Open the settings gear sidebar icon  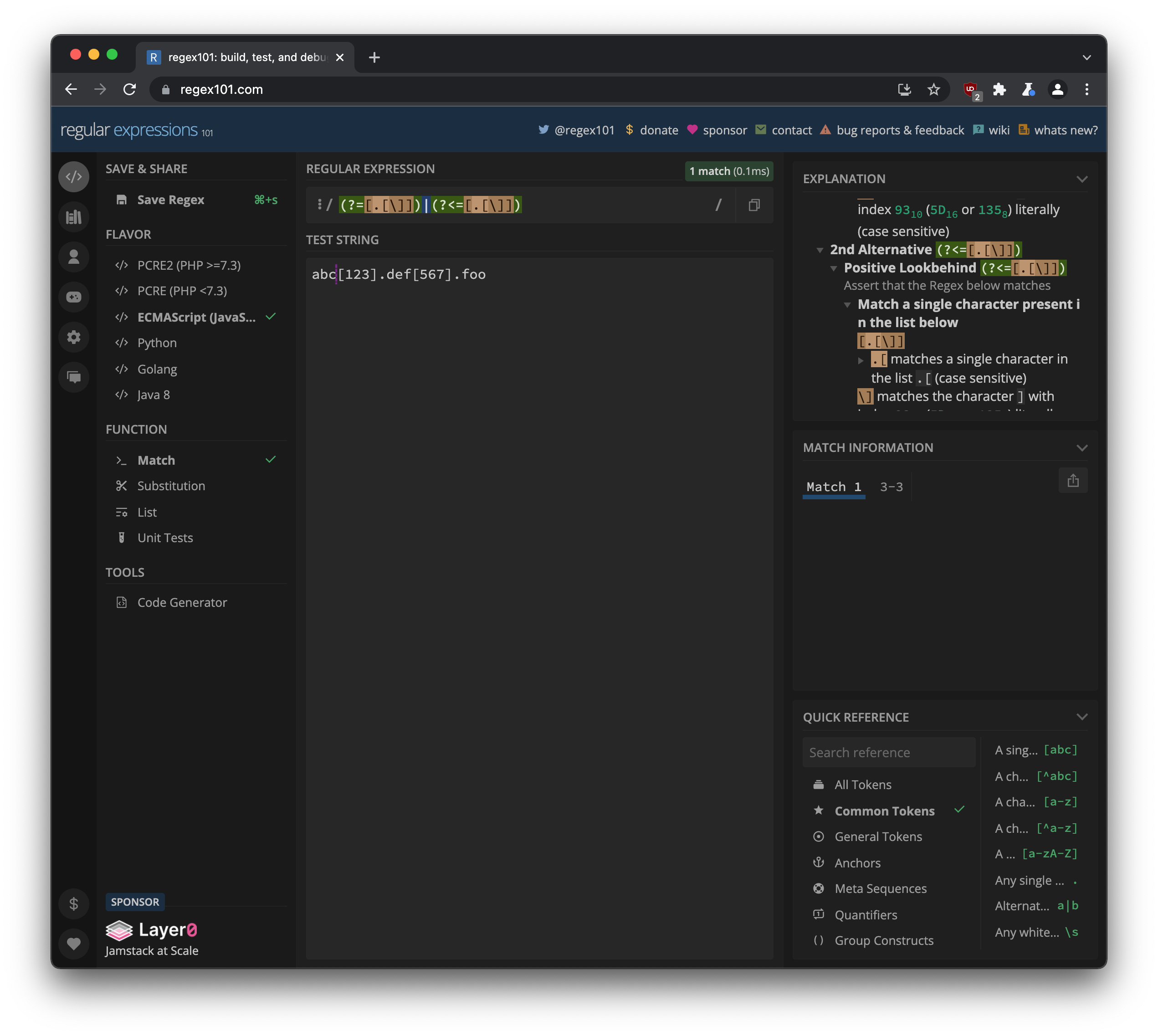(73, 337)
